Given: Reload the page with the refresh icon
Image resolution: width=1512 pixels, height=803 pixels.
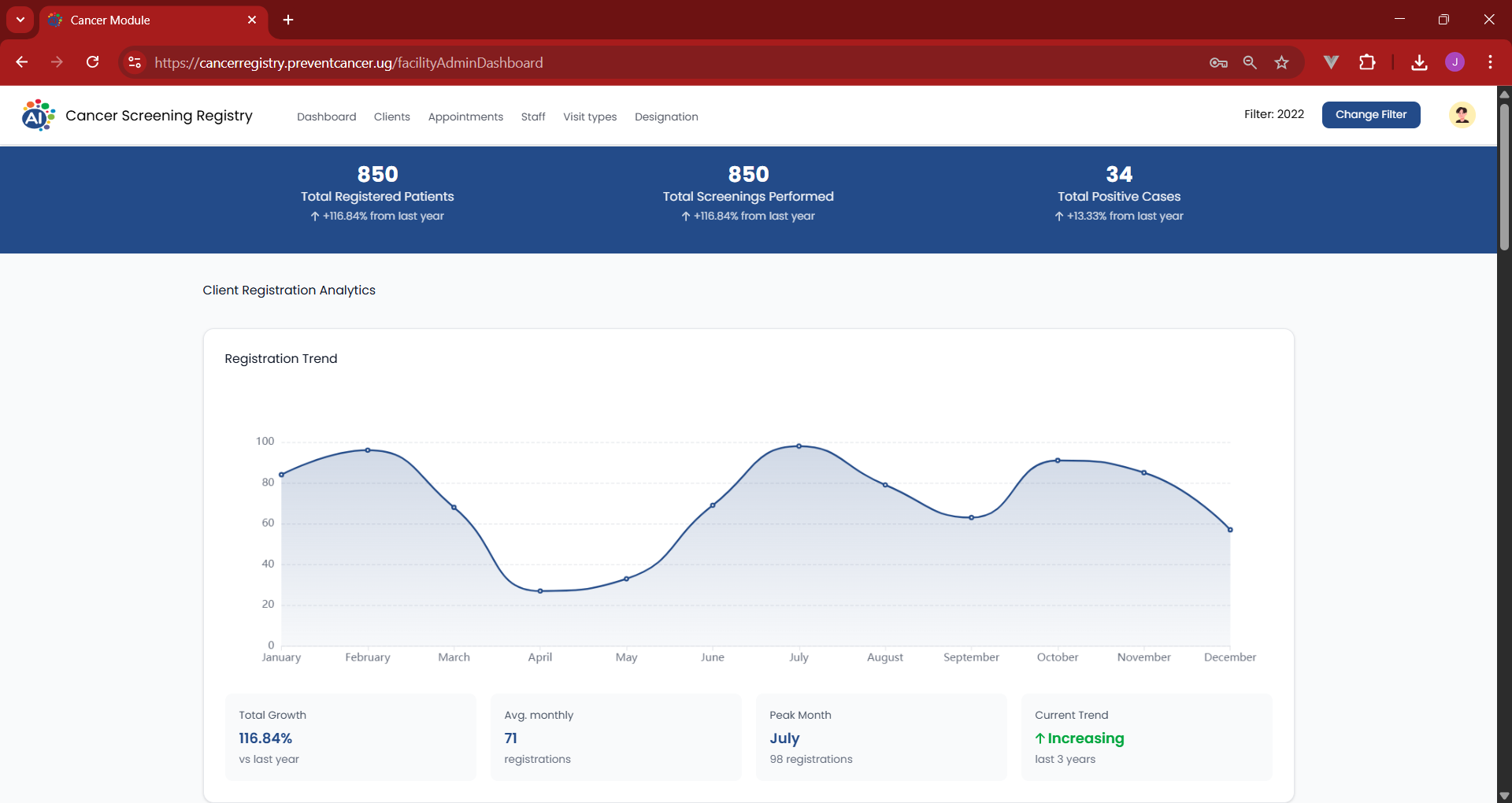Looking at the screenshot, I should 93,62.
